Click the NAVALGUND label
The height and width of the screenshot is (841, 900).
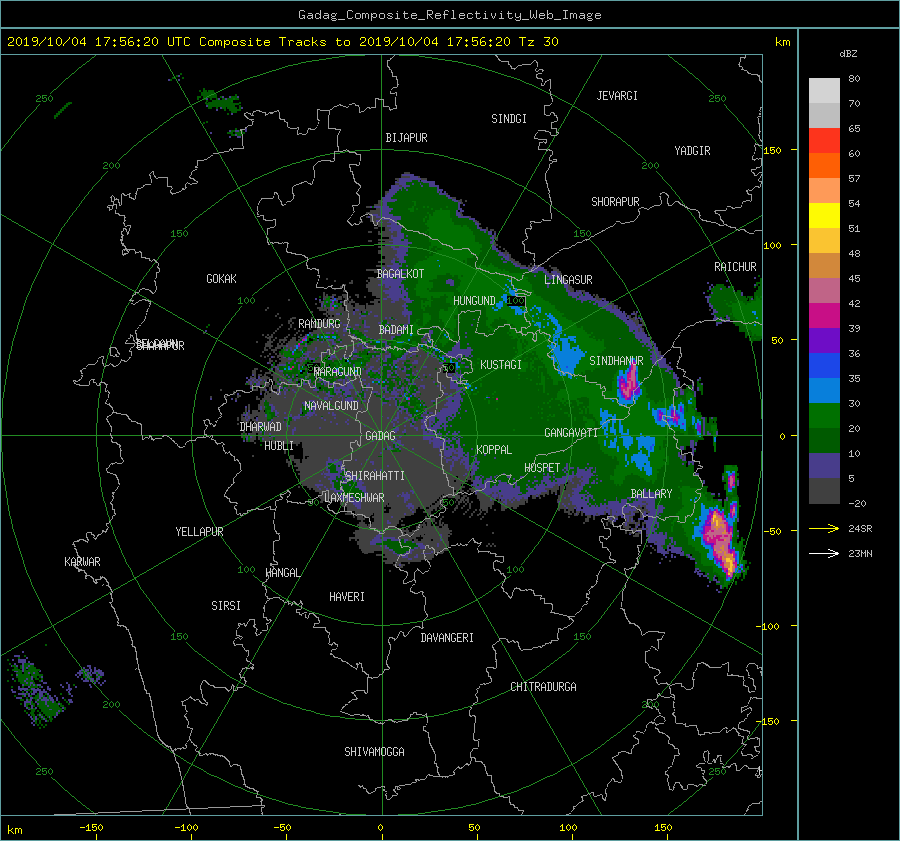tap(331, 406)
